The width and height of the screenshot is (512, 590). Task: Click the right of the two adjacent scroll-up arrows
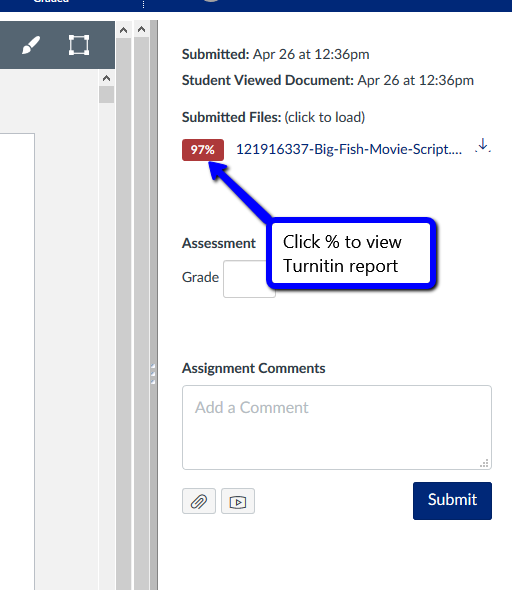[x=141, y=29]
